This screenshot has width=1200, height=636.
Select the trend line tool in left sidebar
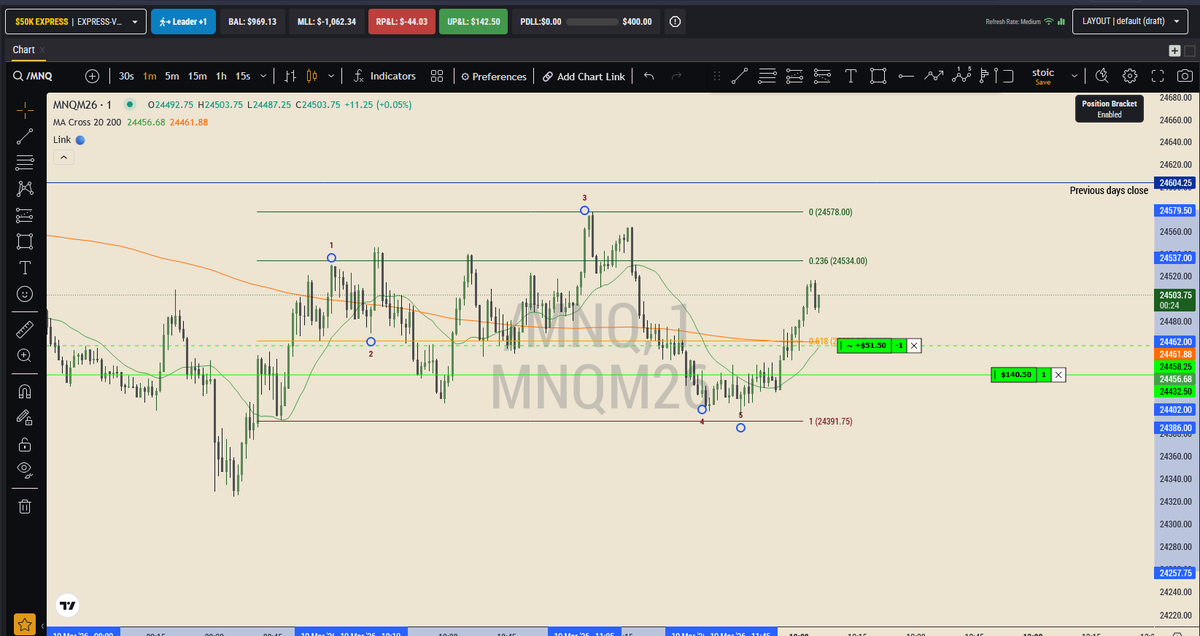click(25, 136)
